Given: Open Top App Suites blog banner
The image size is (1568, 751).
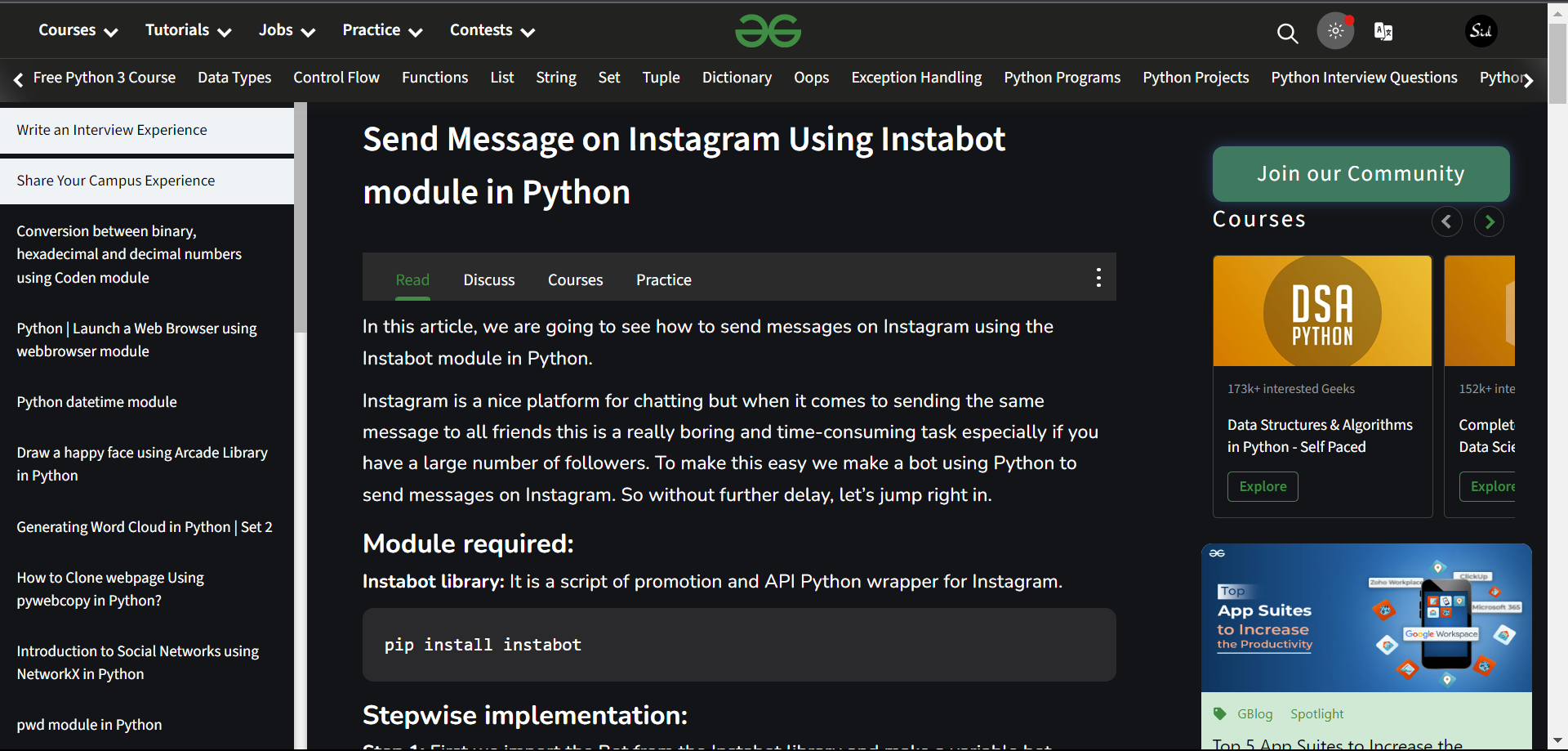Looking at the screenshot, I should [x=1366, y=618].
